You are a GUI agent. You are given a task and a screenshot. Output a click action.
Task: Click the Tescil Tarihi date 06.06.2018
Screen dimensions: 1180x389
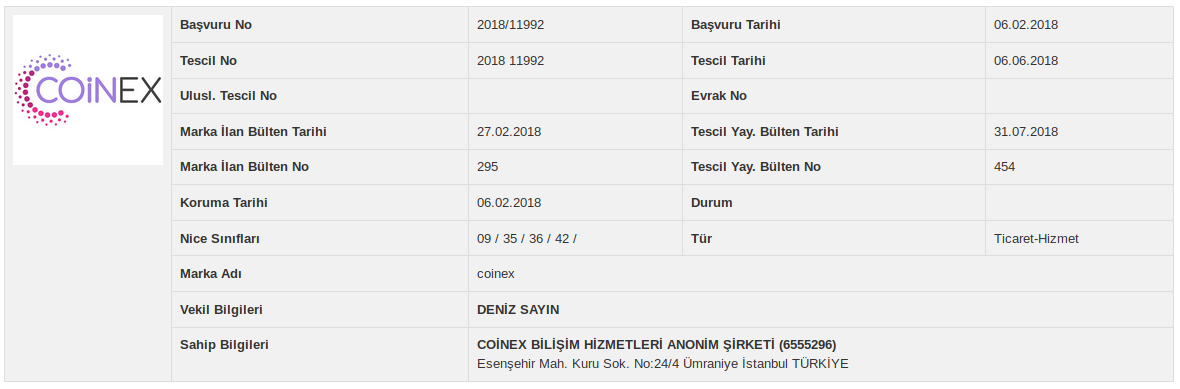1026,61
